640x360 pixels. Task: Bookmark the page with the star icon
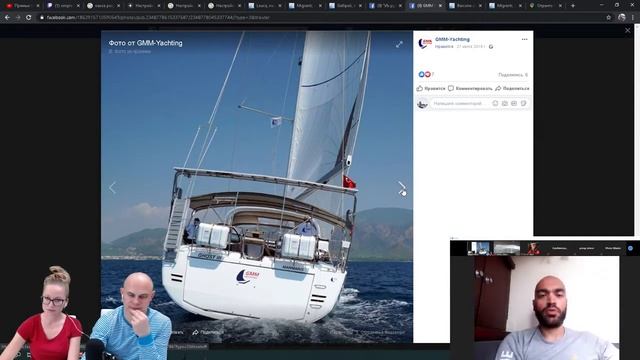point(609,18)
